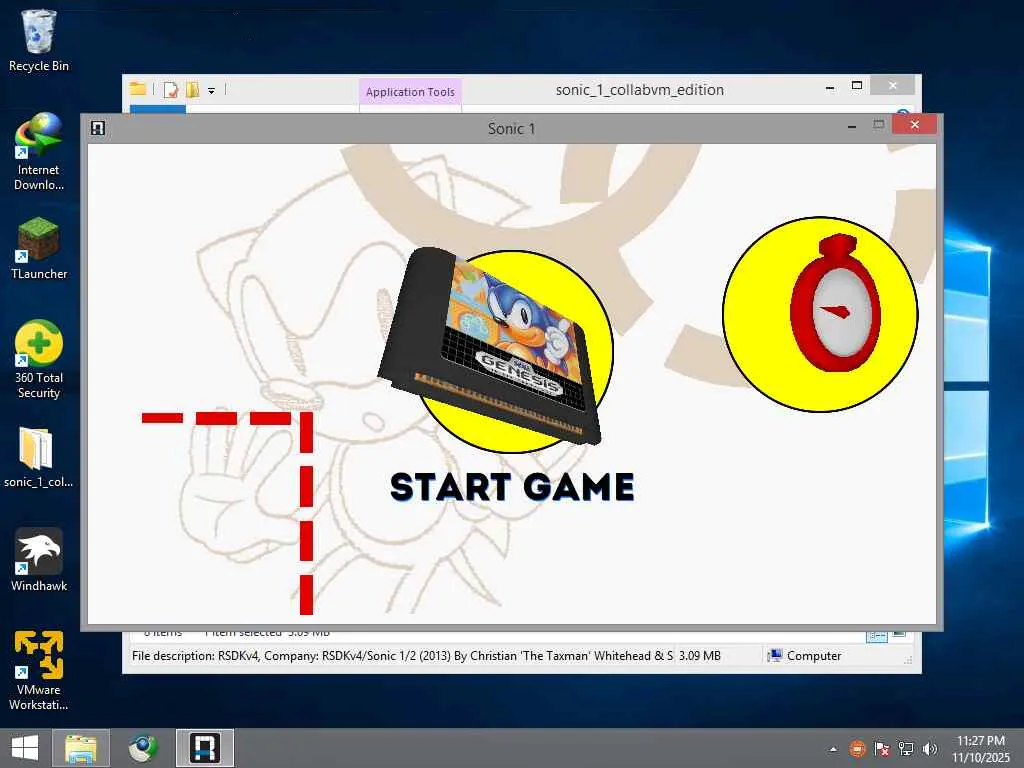Click the orange tray application icon
The image size is (1024, 768).
(x=857, y=748)
